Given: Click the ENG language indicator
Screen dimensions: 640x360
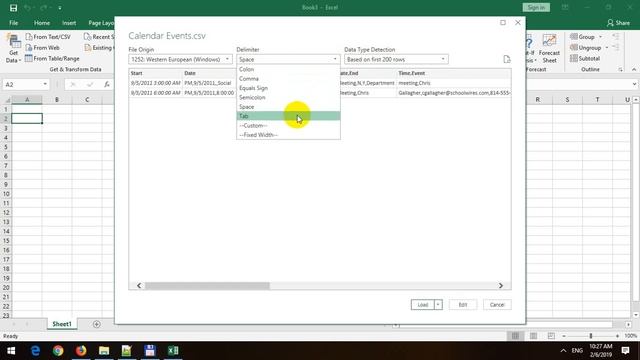Looking at the screenshot, I should (x=577, y=351).
